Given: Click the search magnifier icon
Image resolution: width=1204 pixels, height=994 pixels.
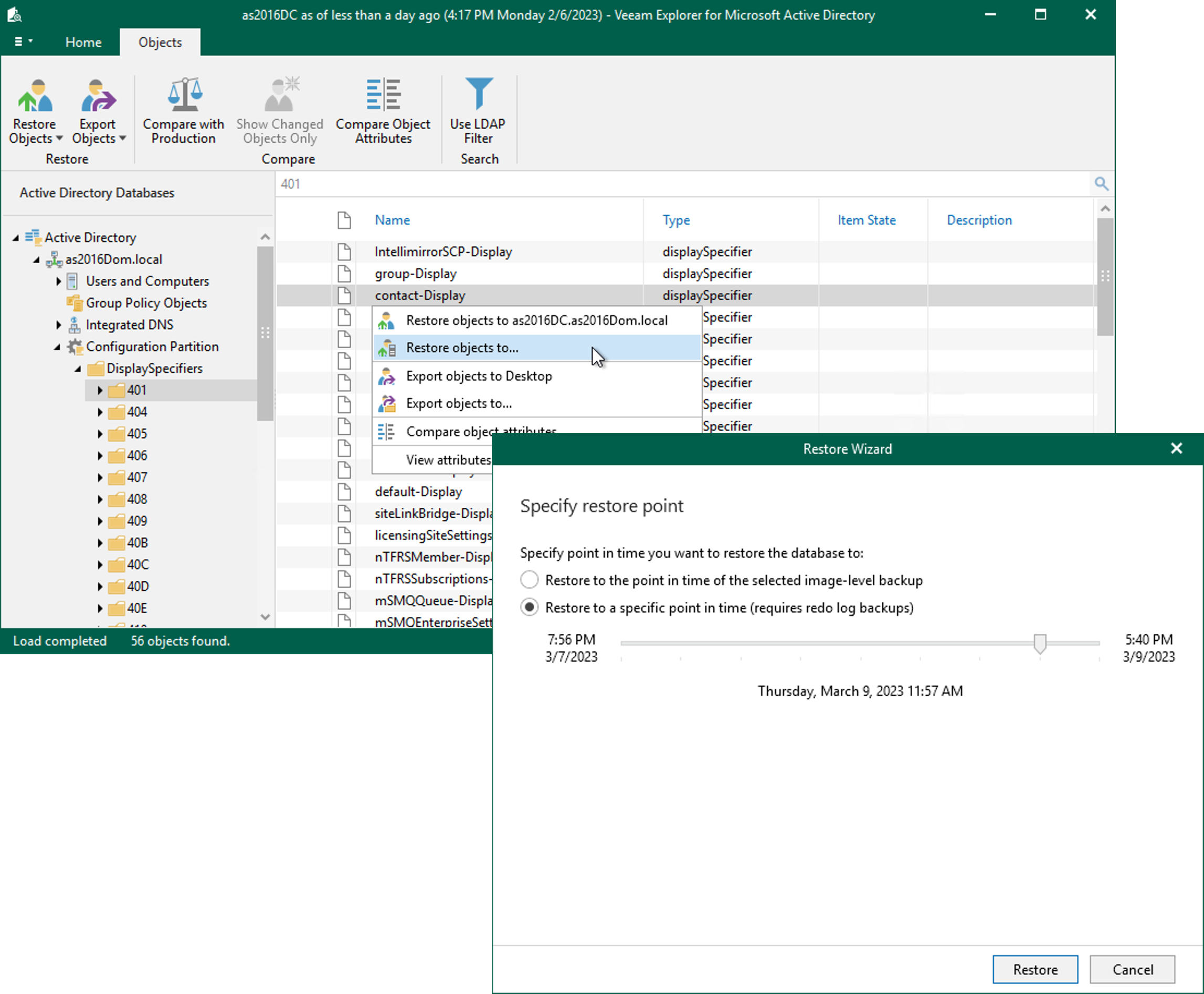Looking at the screenshot, I should coord(1101,184).
